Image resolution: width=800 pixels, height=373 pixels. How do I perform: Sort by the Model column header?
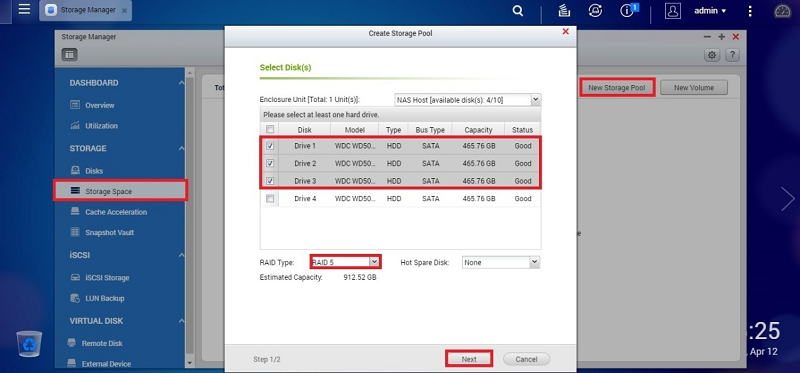click(x=355, y=130)
